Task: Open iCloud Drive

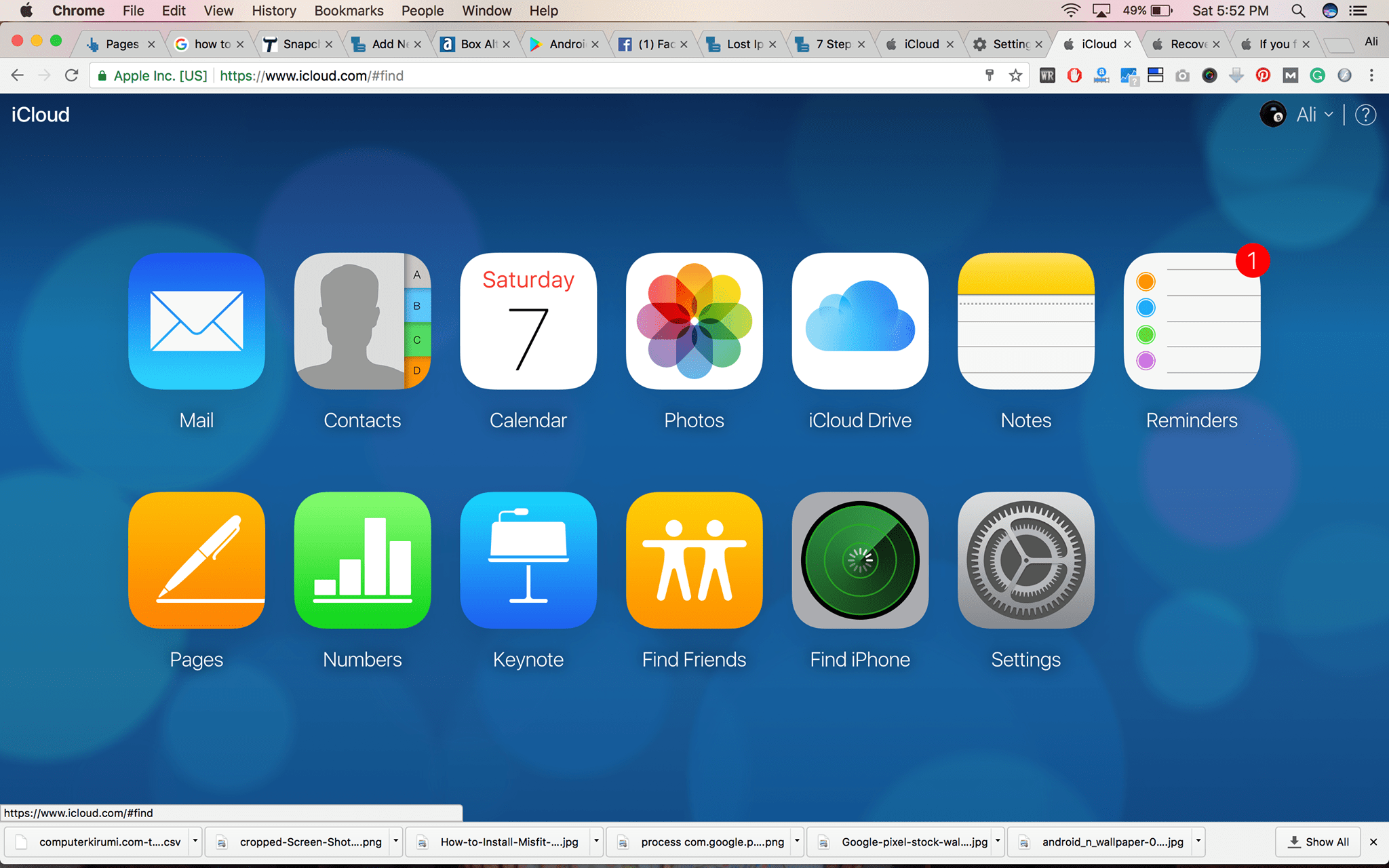Action: pos(860,321)
